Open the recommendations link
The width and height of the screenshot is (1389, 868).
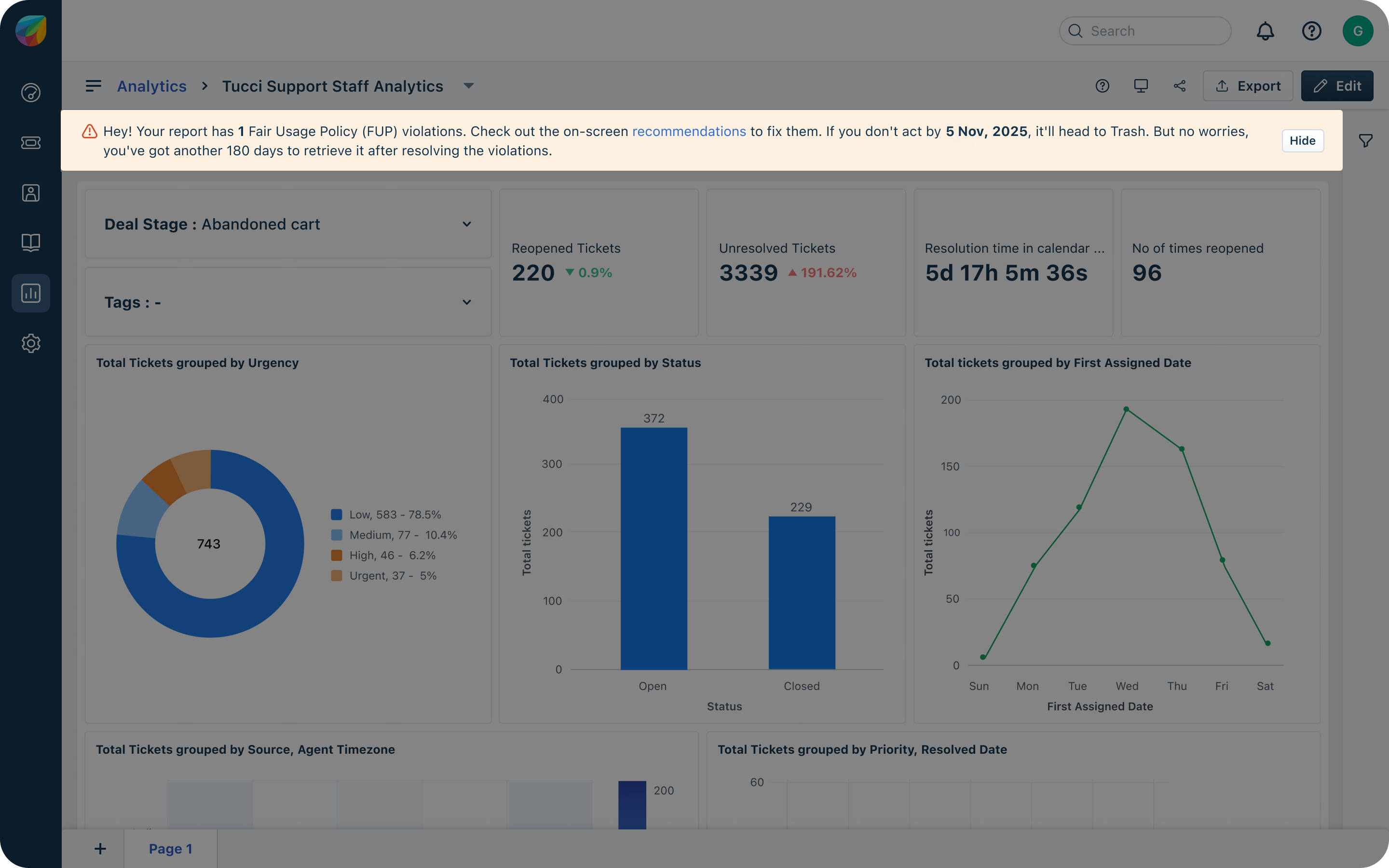(x=689, y=132)
